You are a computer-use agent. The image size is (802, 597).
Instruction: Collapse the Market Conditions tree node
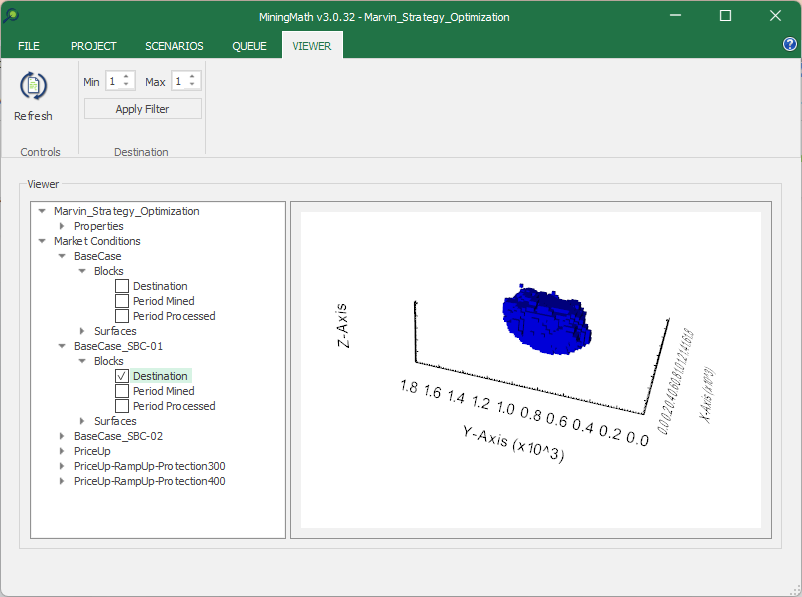pyautogui.click(x=42, y=241)
